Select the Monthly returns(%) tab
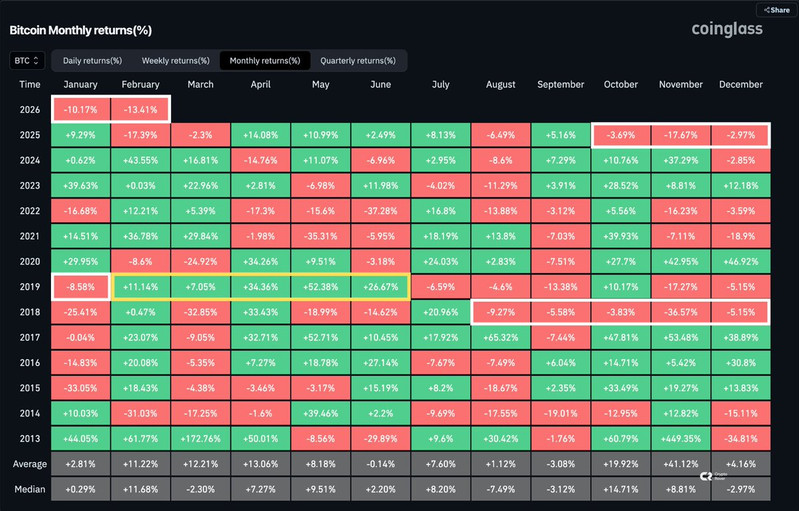The height and width of the screenshot is (511, 799). click(265, 61)
